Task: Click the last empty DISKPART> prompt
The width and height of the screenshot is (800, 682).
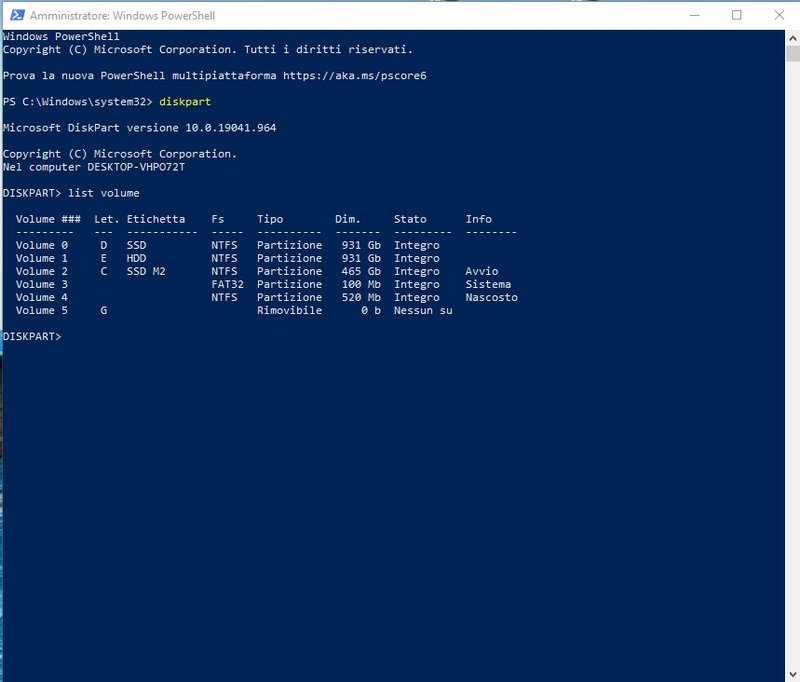Action: [32, 336]
